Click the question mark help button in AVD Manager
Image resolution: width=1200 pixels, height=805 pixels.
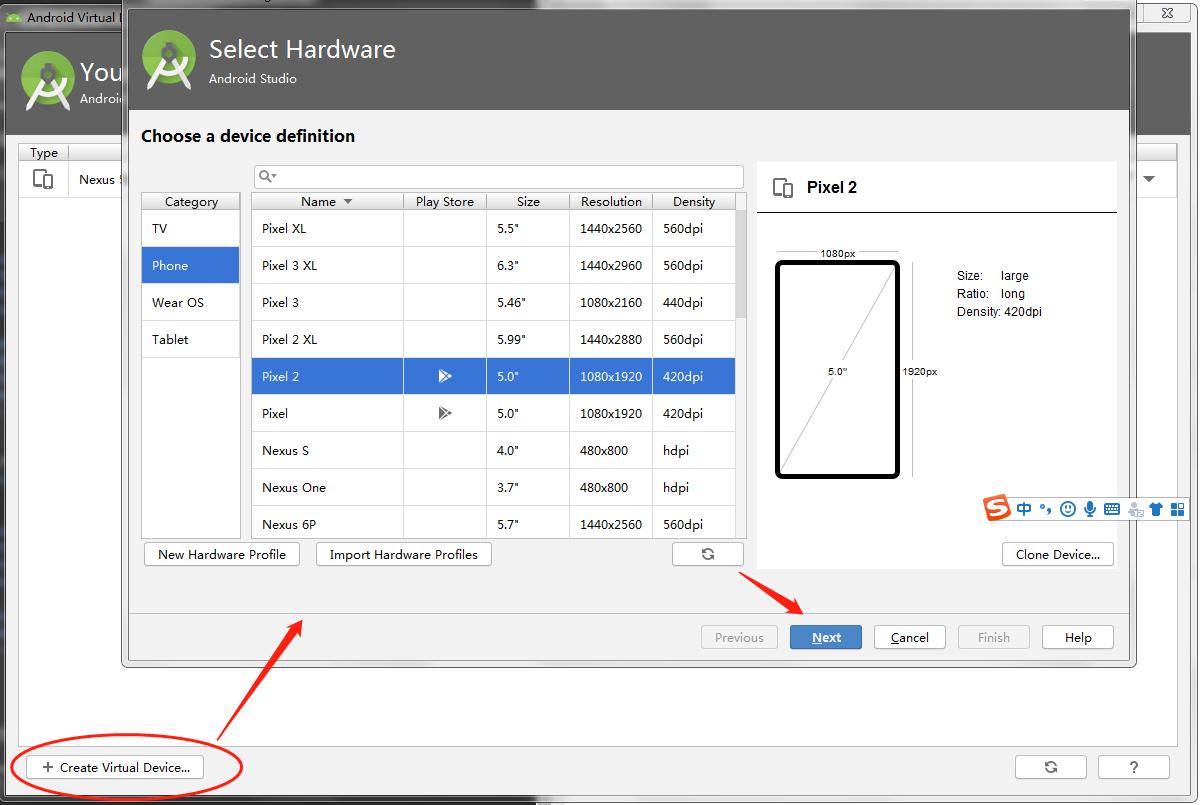[x=1133, y=767]
